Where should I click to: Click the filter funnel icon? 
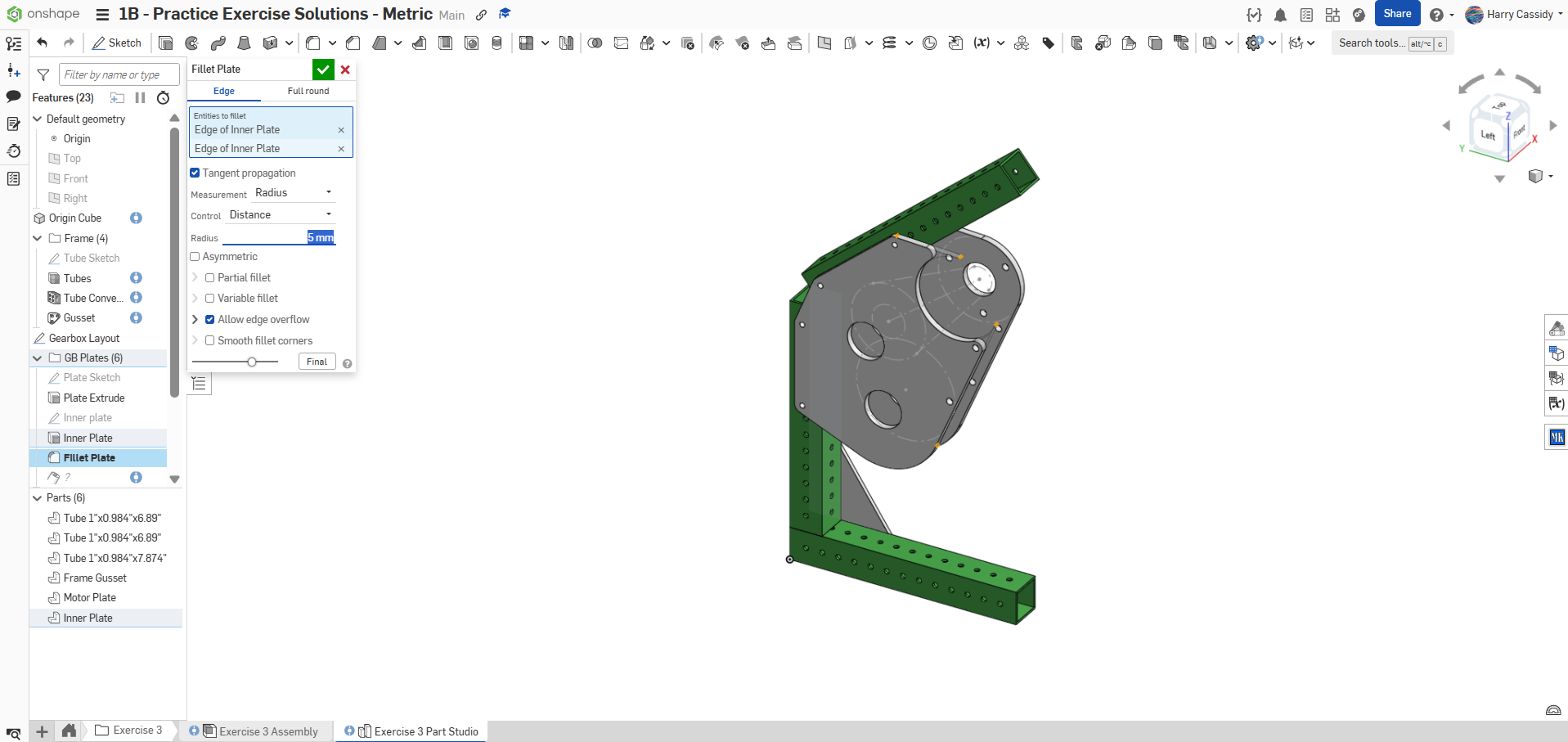[x=43, y=75]
